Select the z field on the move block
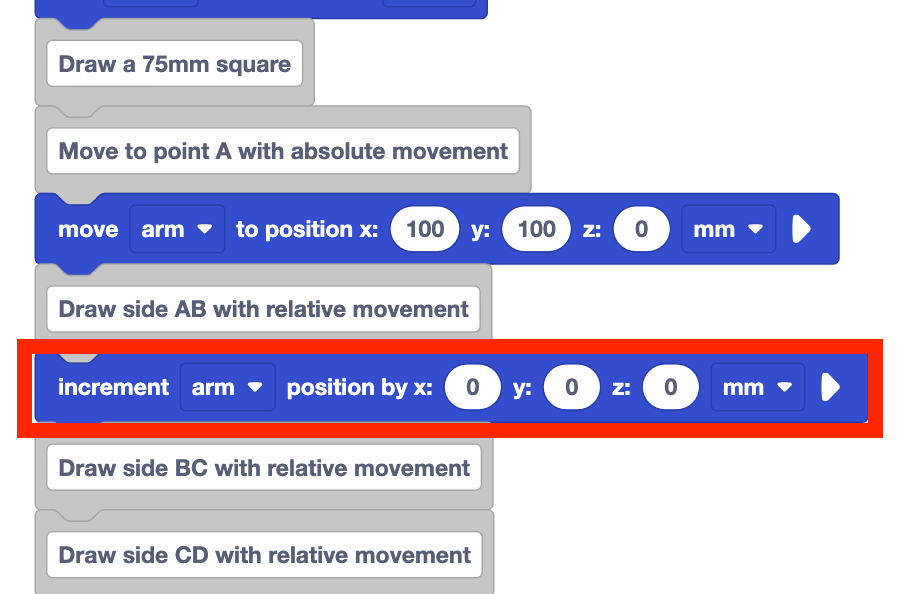The width and height of the screenshot is (898, 594). click(641, 229)
